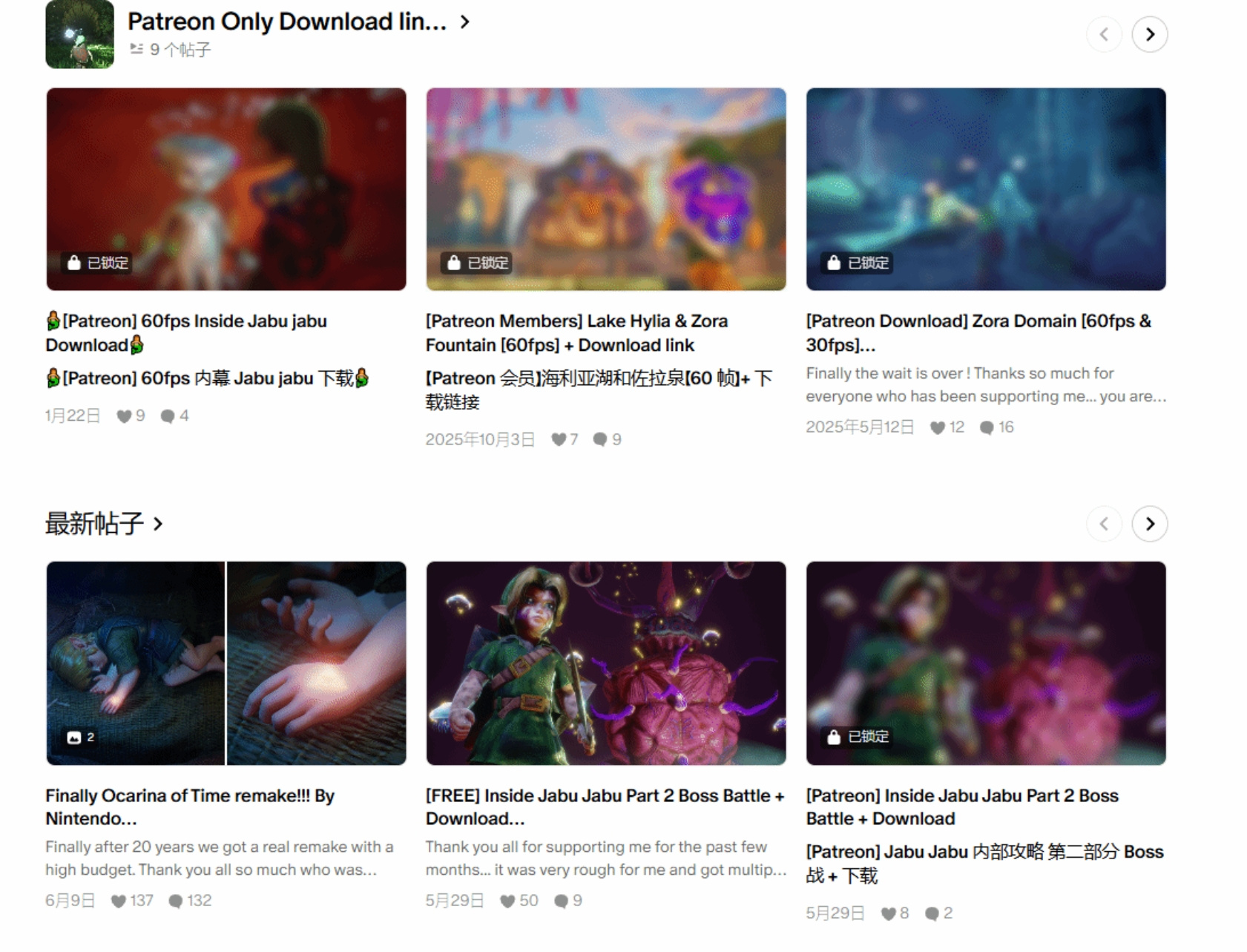Viewport: 1247px width, 952px height.
Task: Click the image count icon showing 2
Action: (74, 738)
